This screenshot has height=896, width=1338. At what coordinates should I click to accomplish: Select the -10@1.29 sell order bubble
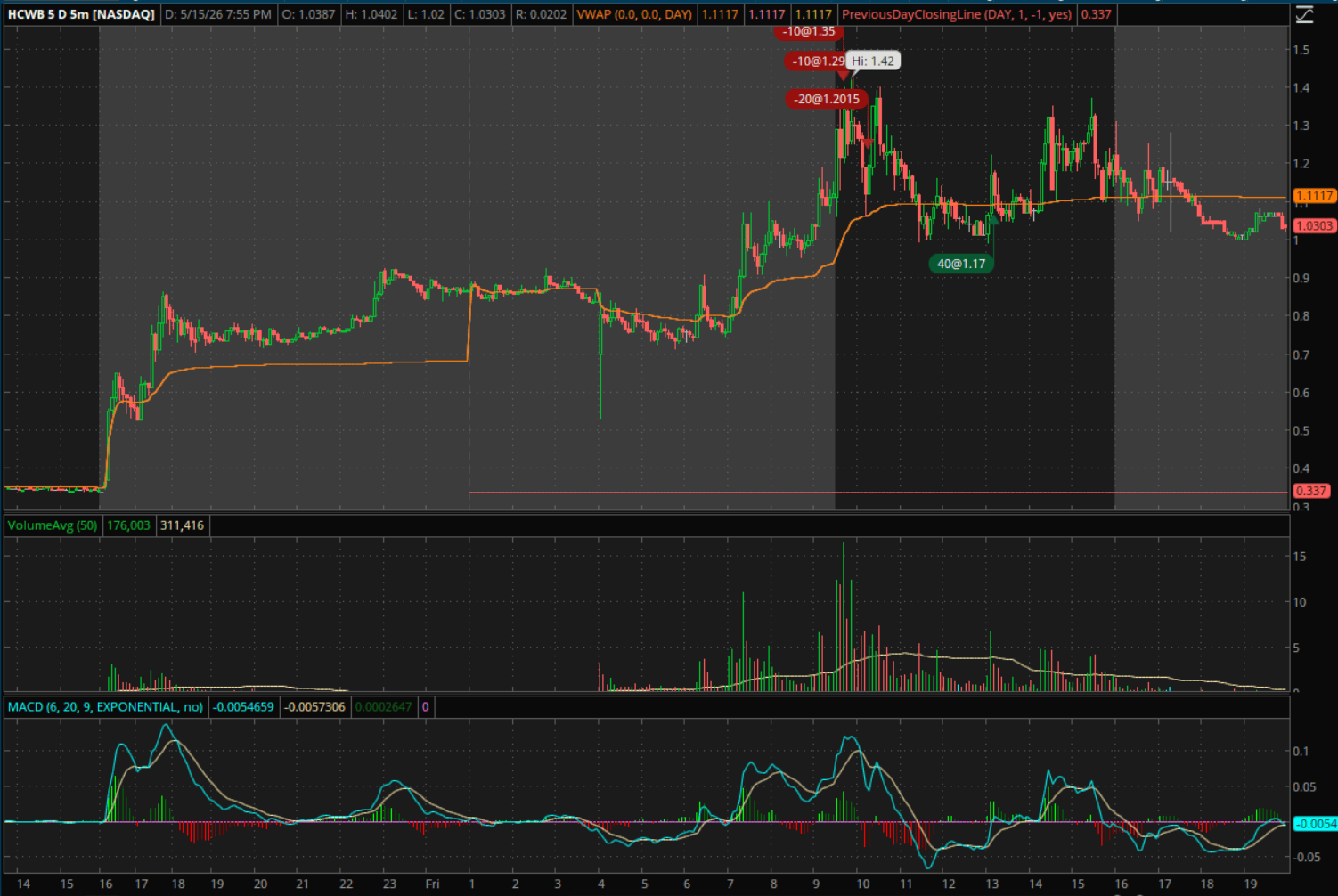click(x=815, y=61)
